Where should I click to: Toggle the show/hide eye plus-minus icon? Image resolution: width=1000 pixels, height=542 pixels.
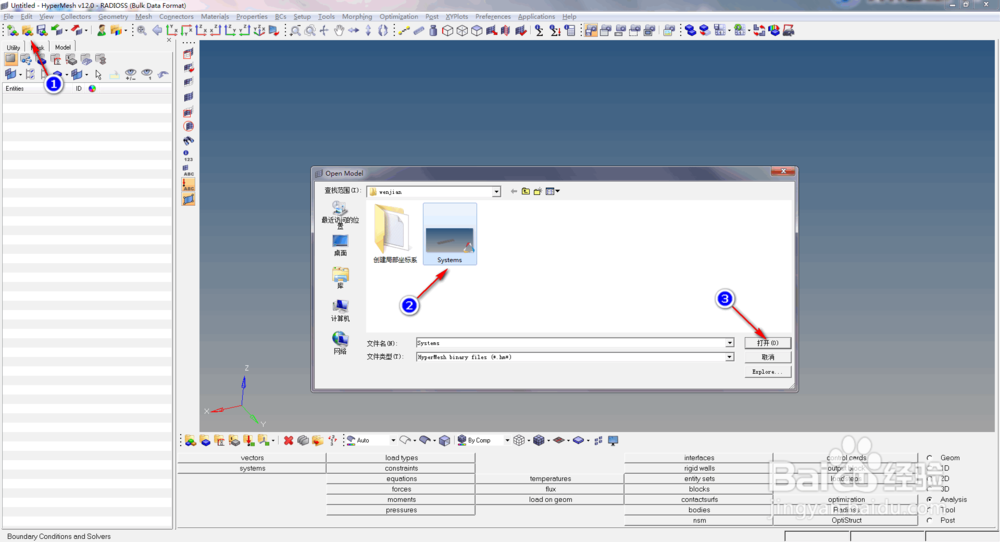pyautogui.click(x=131, y=75)
